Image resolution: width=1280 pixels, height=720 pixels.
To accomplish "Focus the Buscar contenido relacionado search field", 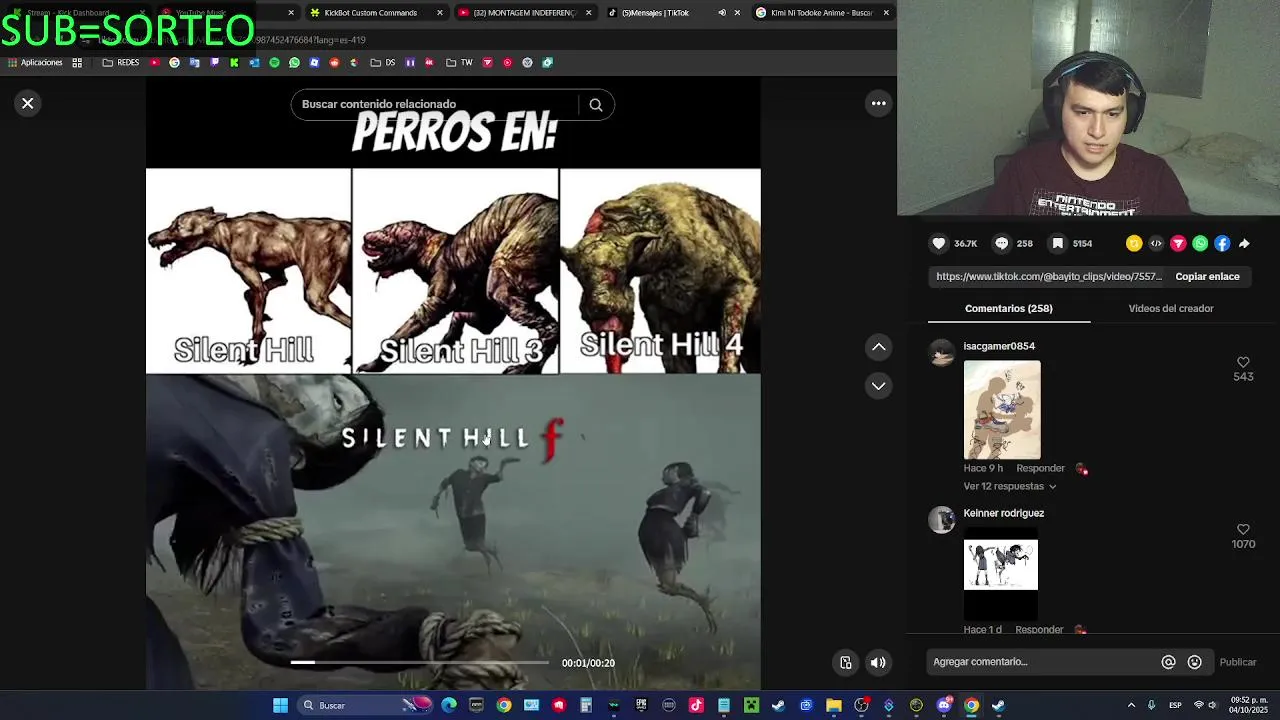I will (435, 104).
